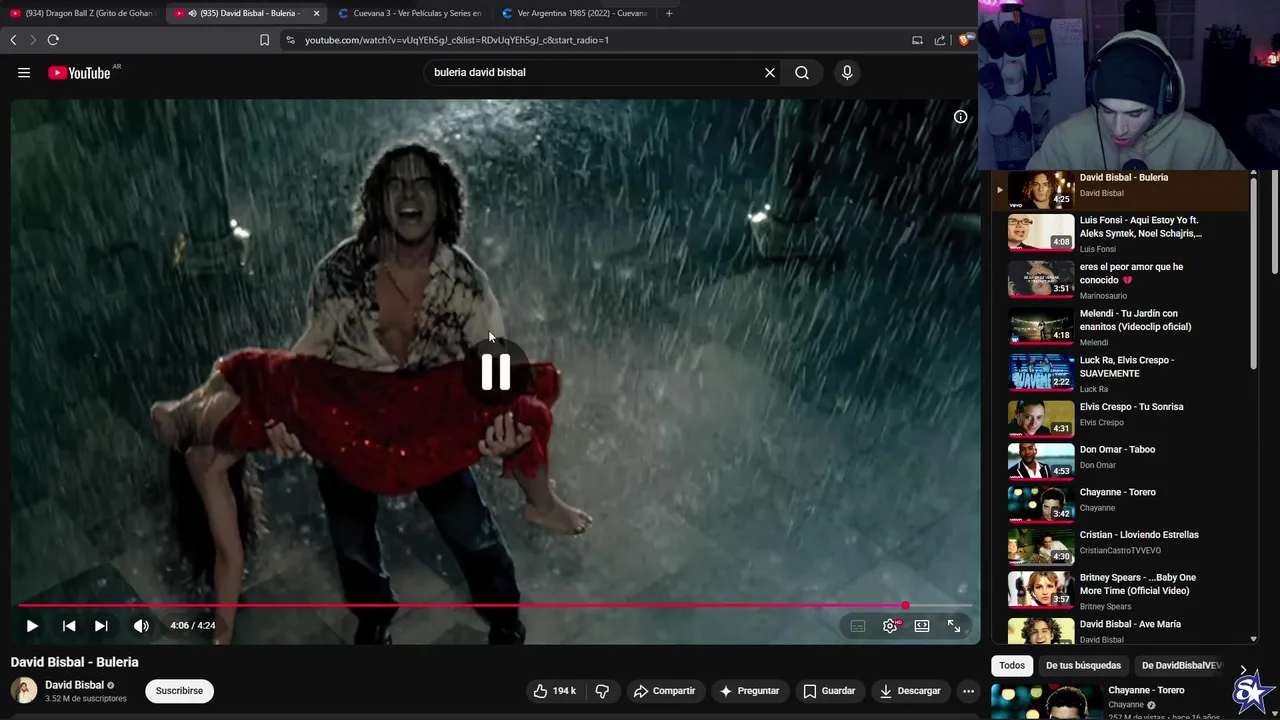This screenshot has width=1280, height=720.
Task: Open David Bisbal channel avatar
Action: [24, 690]
